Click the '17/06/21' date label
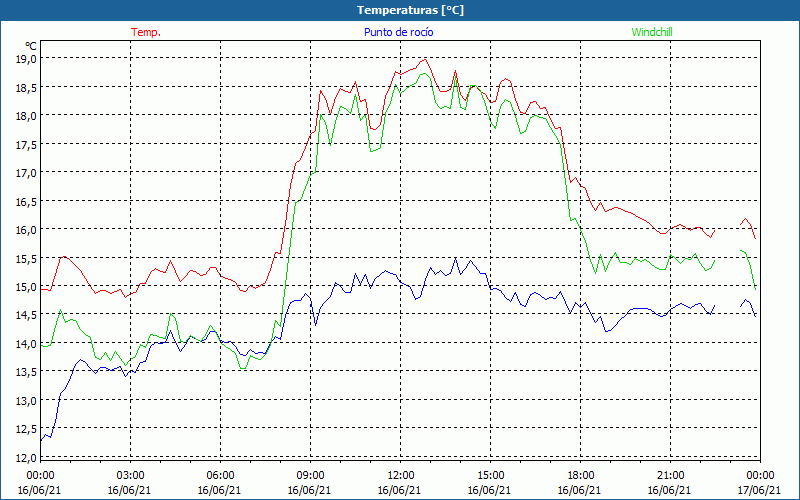 click(x=759, y=490)
